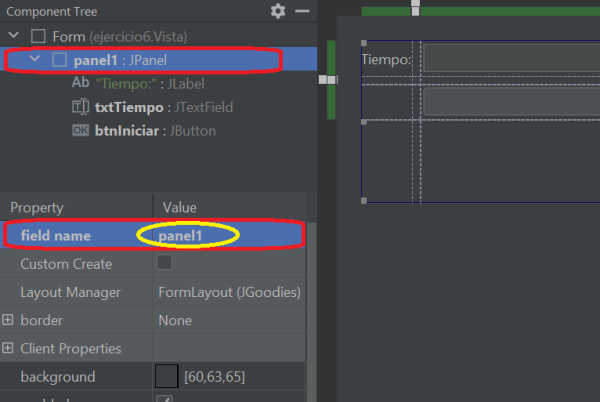Click the txtTiempo text field icon
Viewport: 600px width, 402px height.
point(81,107)
